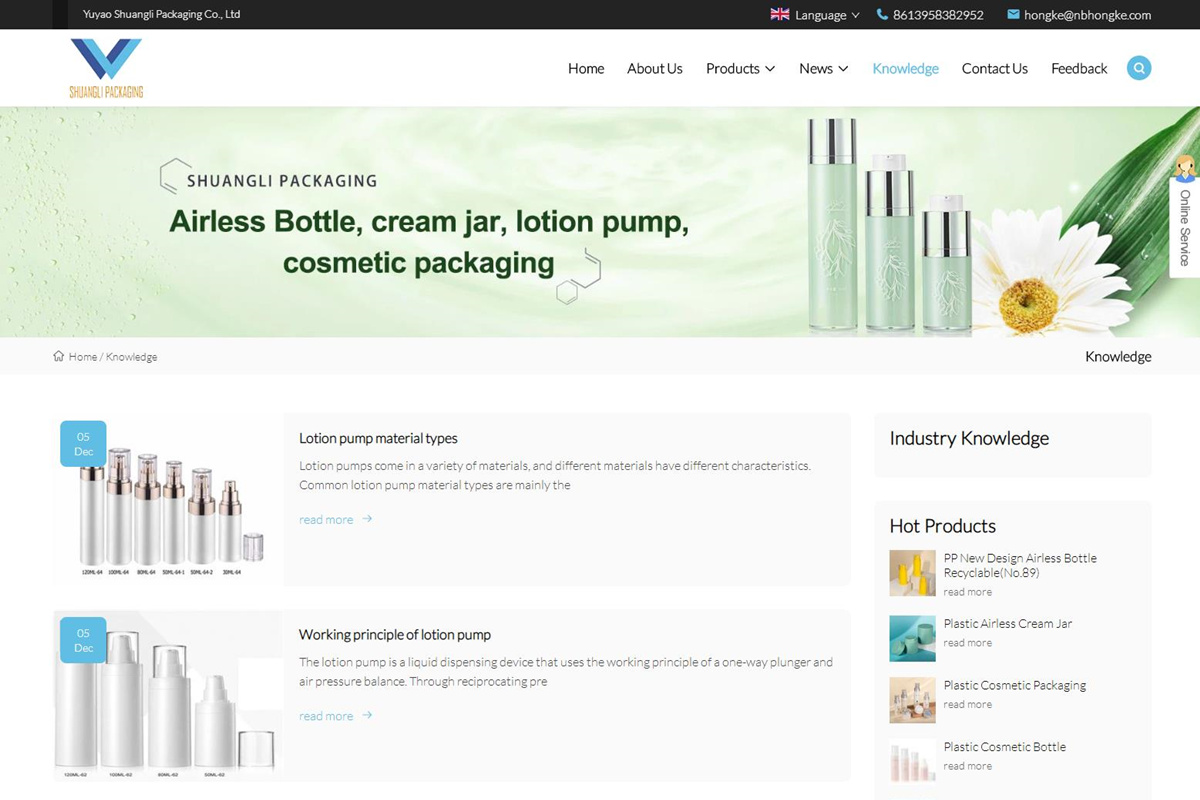Click the envelope email icon
Screen dimensions: 1200x800
point(1013,14)
